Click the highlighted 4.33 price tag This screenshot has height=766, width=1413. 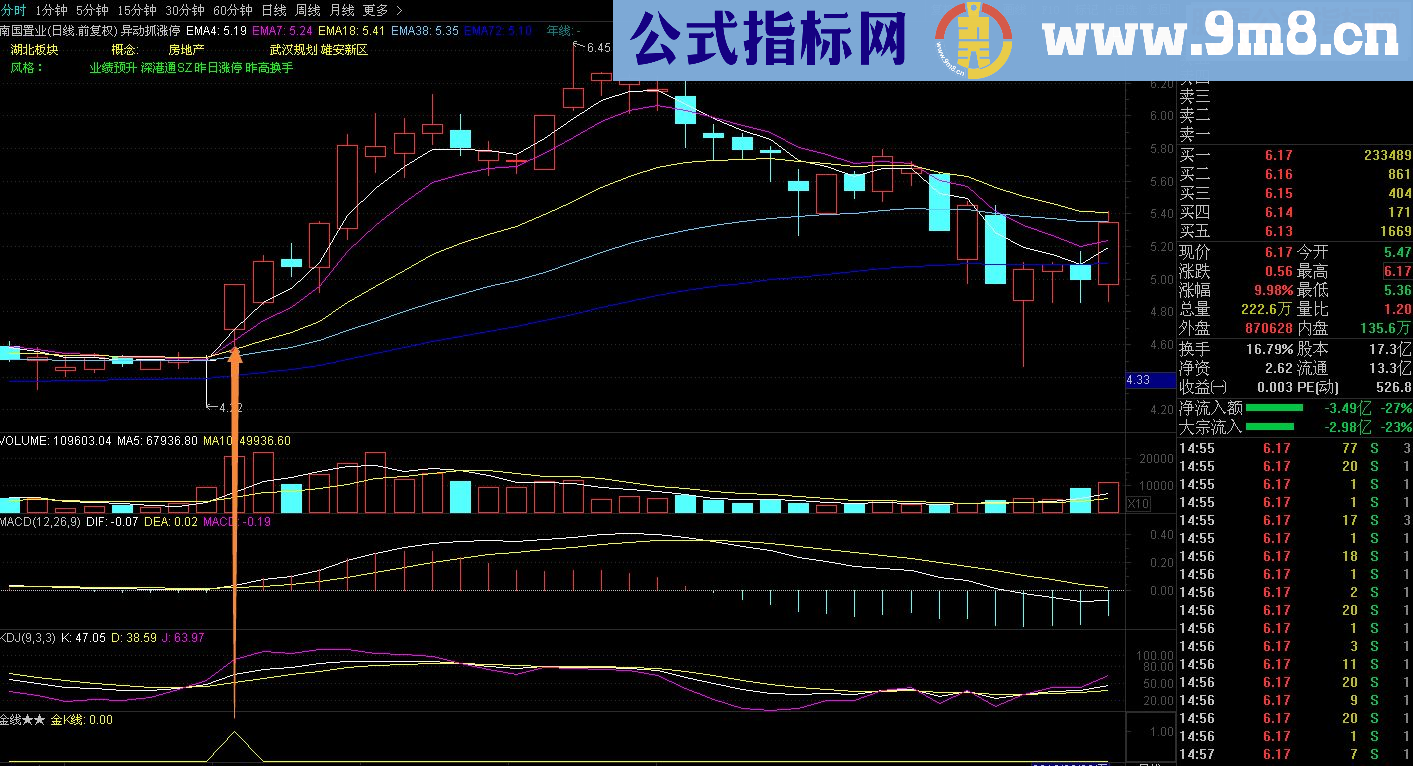pos(1148,380)
